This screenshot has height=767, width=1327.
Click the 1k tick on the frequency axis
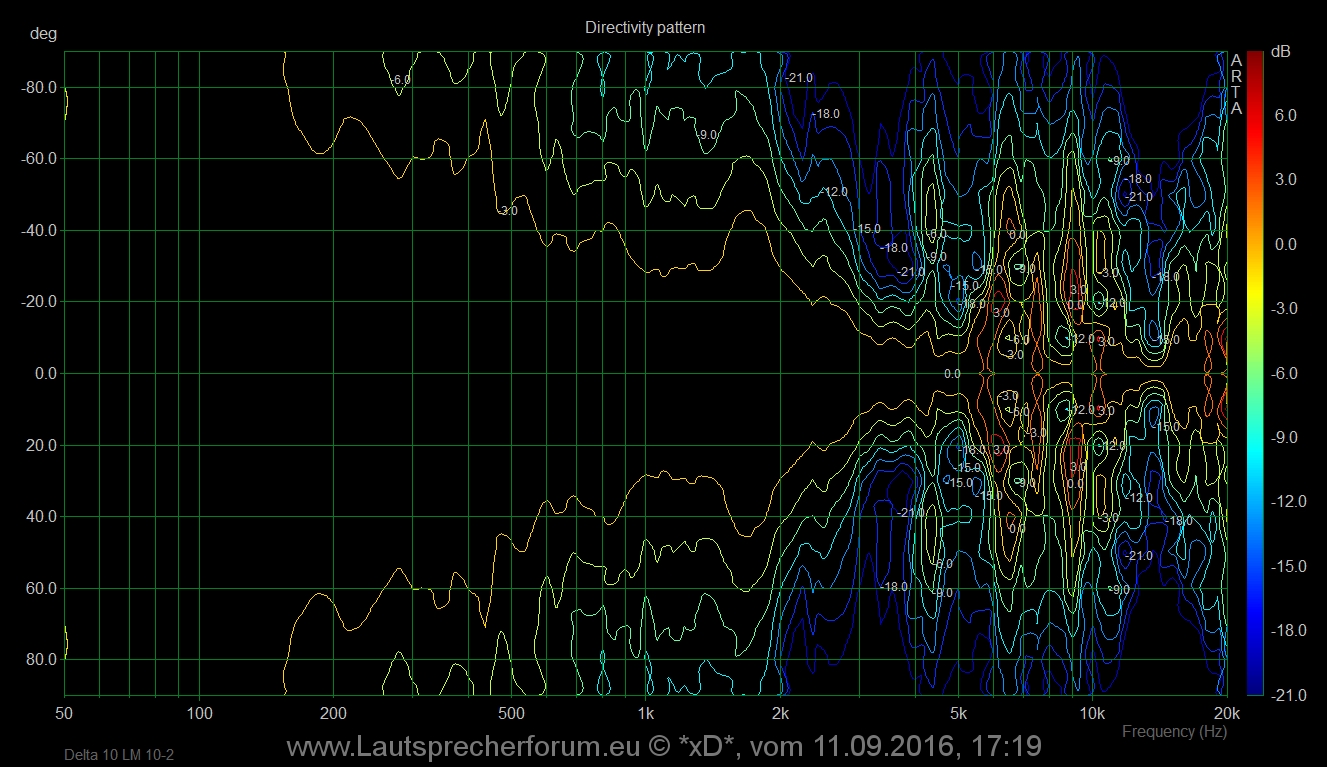[646, 714]
